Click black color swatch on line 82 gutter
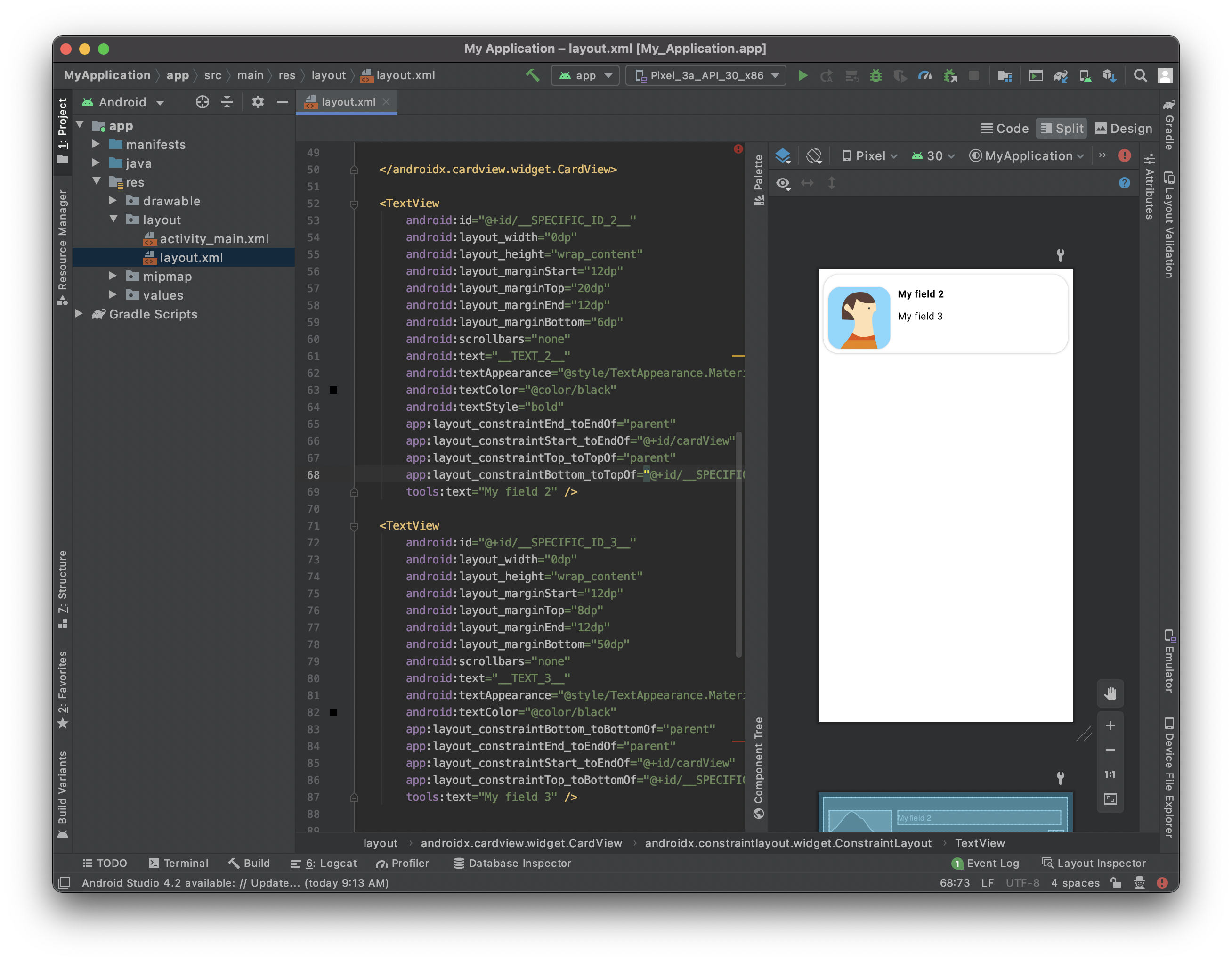Viewport: 1232px width, 962px height. click(333, 712)
